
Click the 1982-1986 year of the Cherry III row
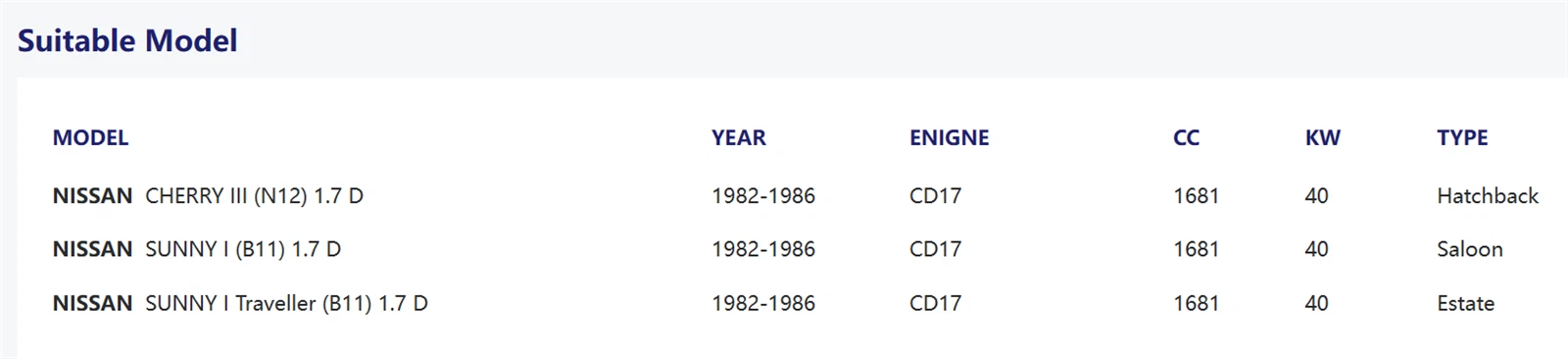763,195
